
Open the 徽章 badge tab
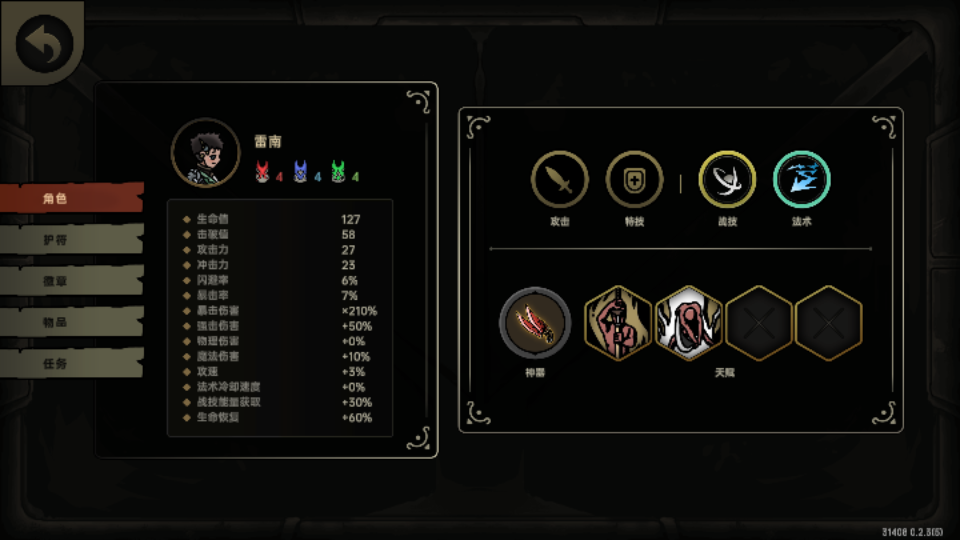point(72,280)
